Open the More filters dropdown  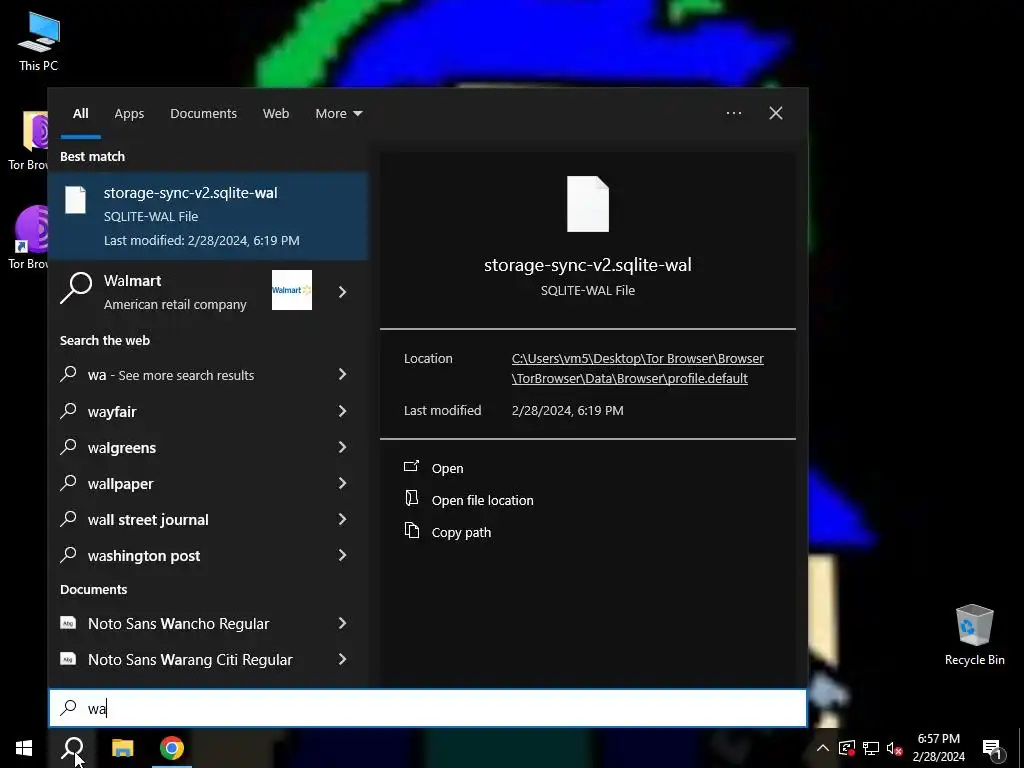[x=338, y=114]
